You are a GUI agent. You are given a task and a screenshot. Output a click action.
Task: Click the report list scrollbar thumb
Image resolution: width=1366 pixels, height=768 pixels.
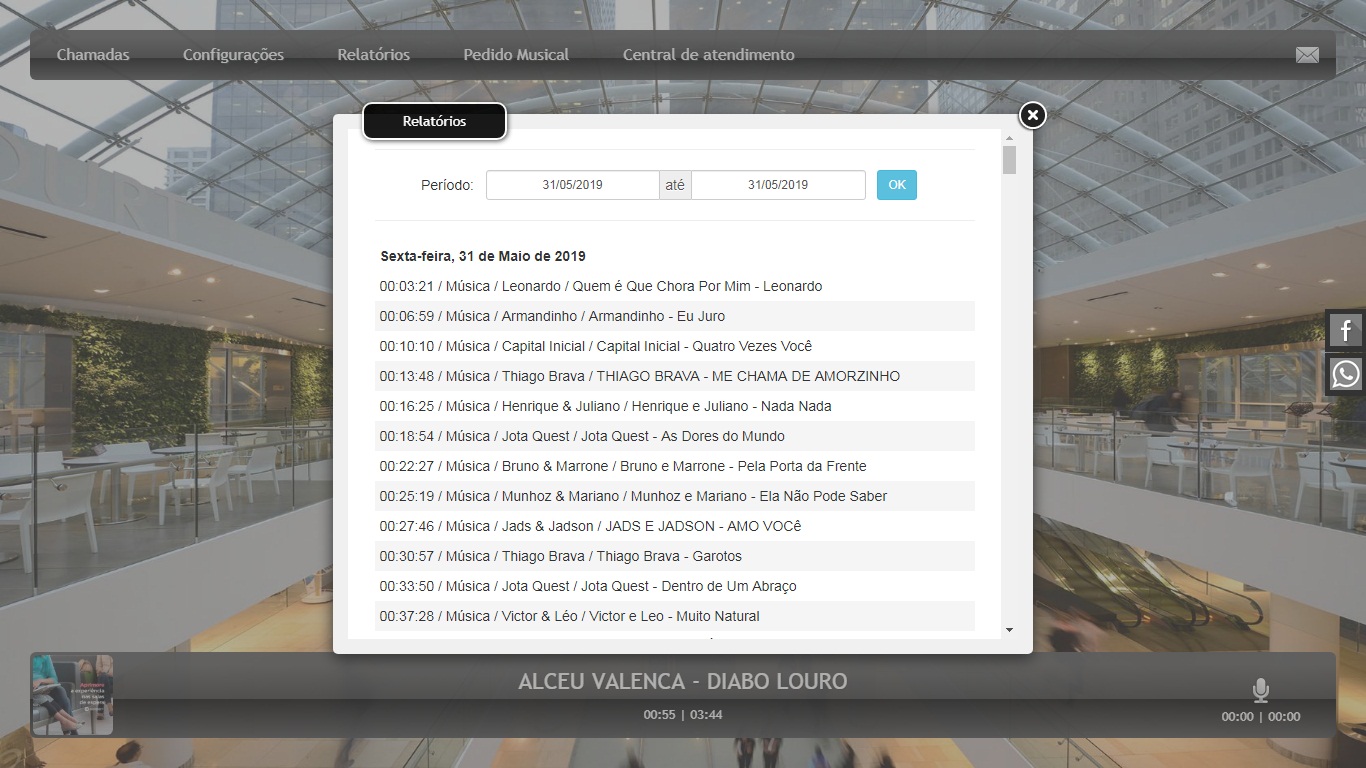point(1009,160)
